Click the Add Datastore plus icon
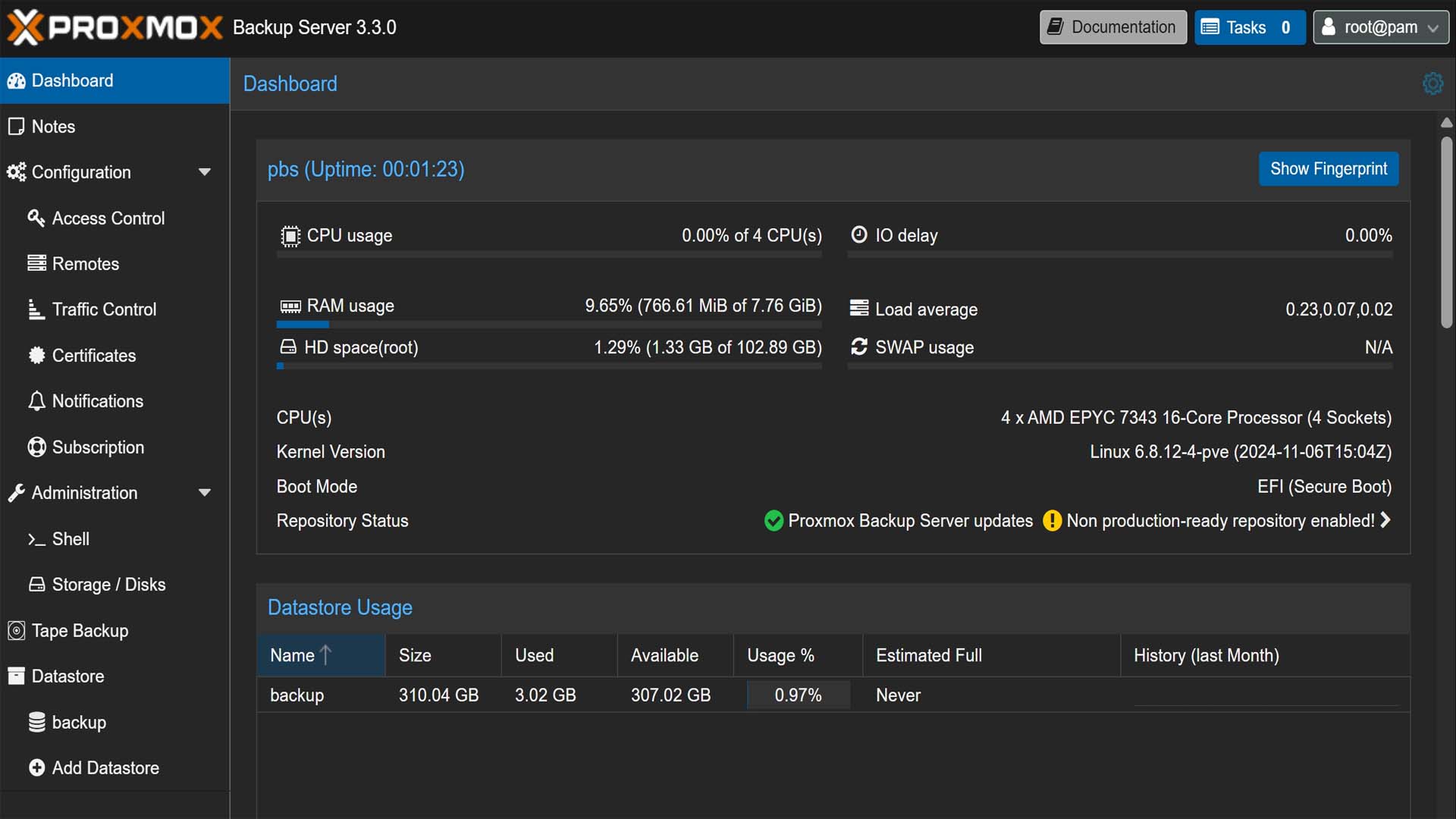This screenshot has width=1456, height=819. tap(36, 768)
